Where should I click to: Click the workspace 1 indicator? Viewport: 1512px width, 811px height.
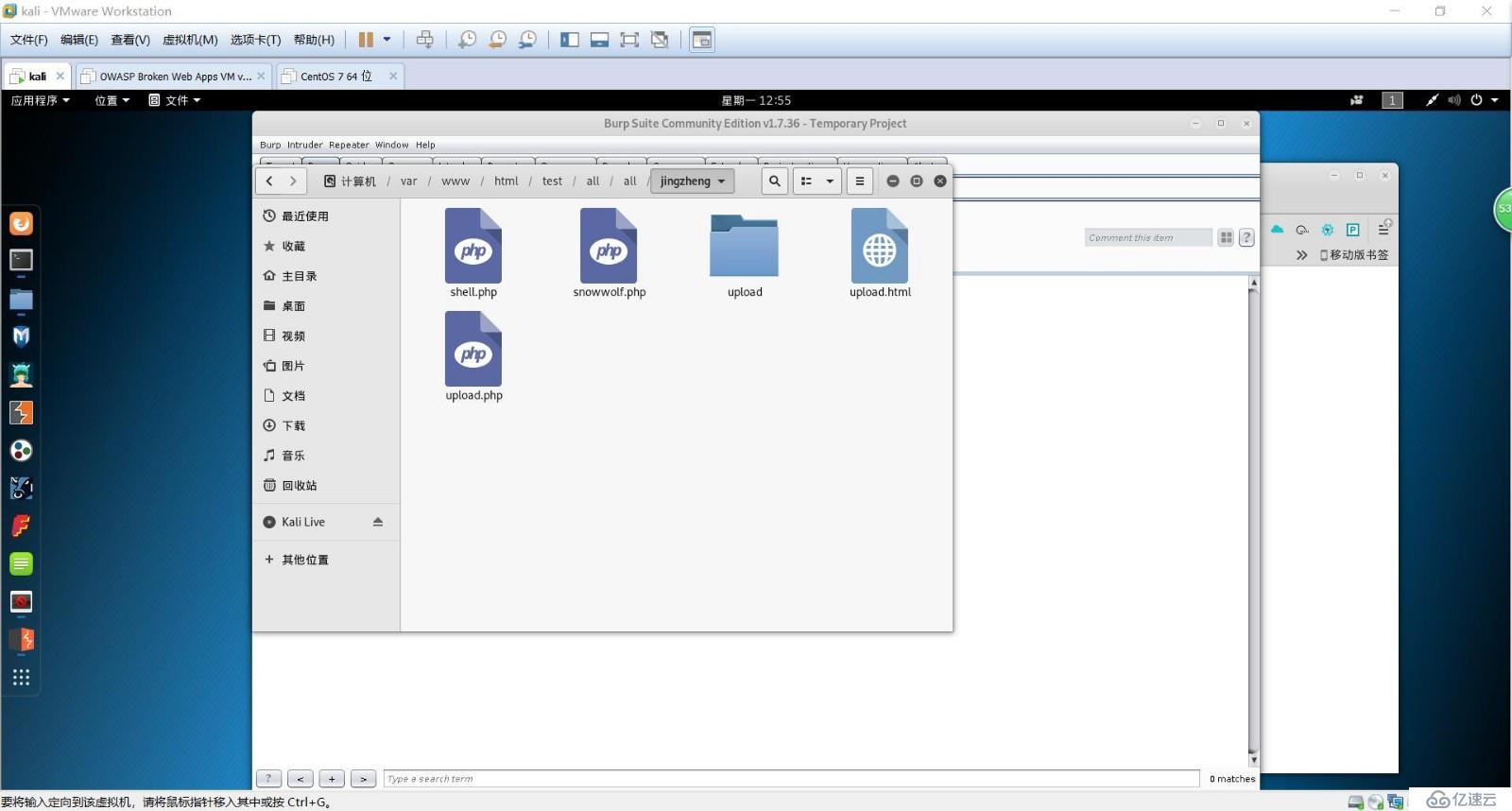coord(1392,100)
